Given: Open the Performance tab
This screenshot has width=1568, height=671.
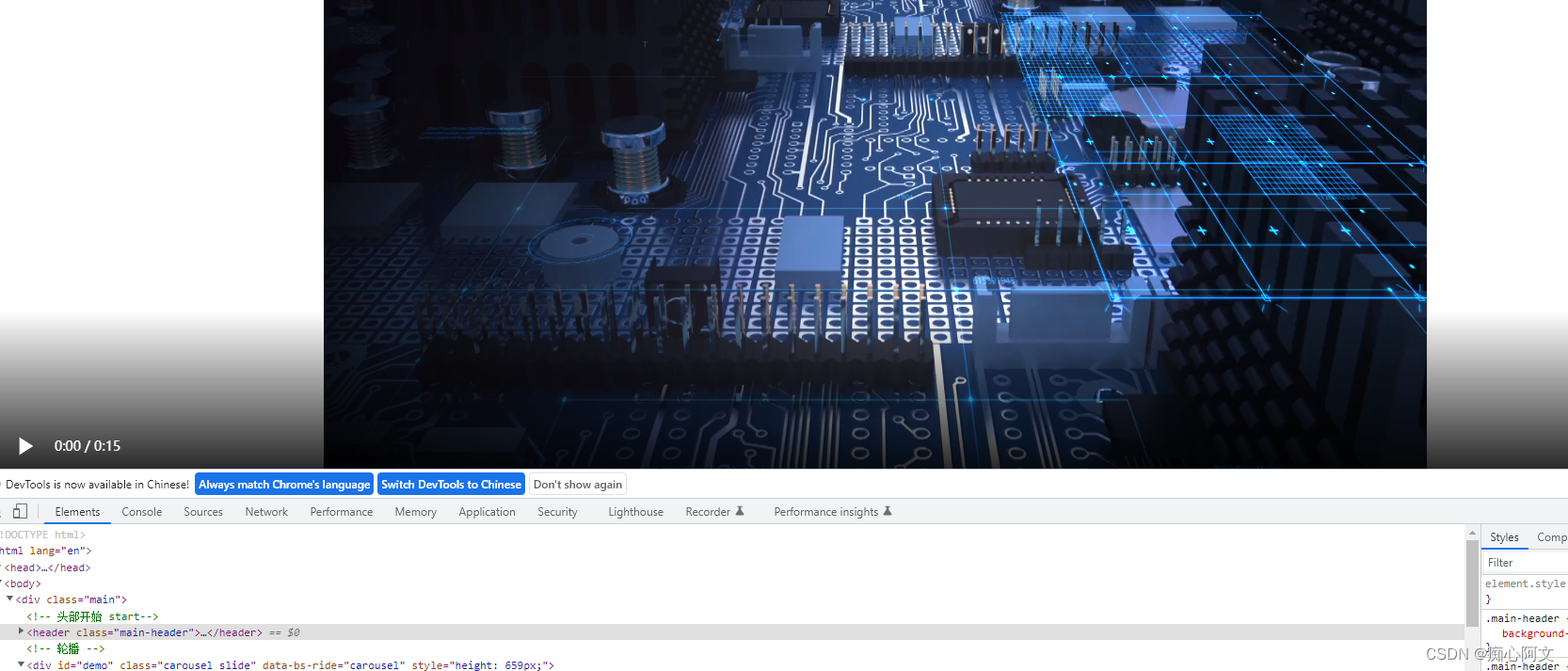Looking at the screenshot, I should point(342,512).
